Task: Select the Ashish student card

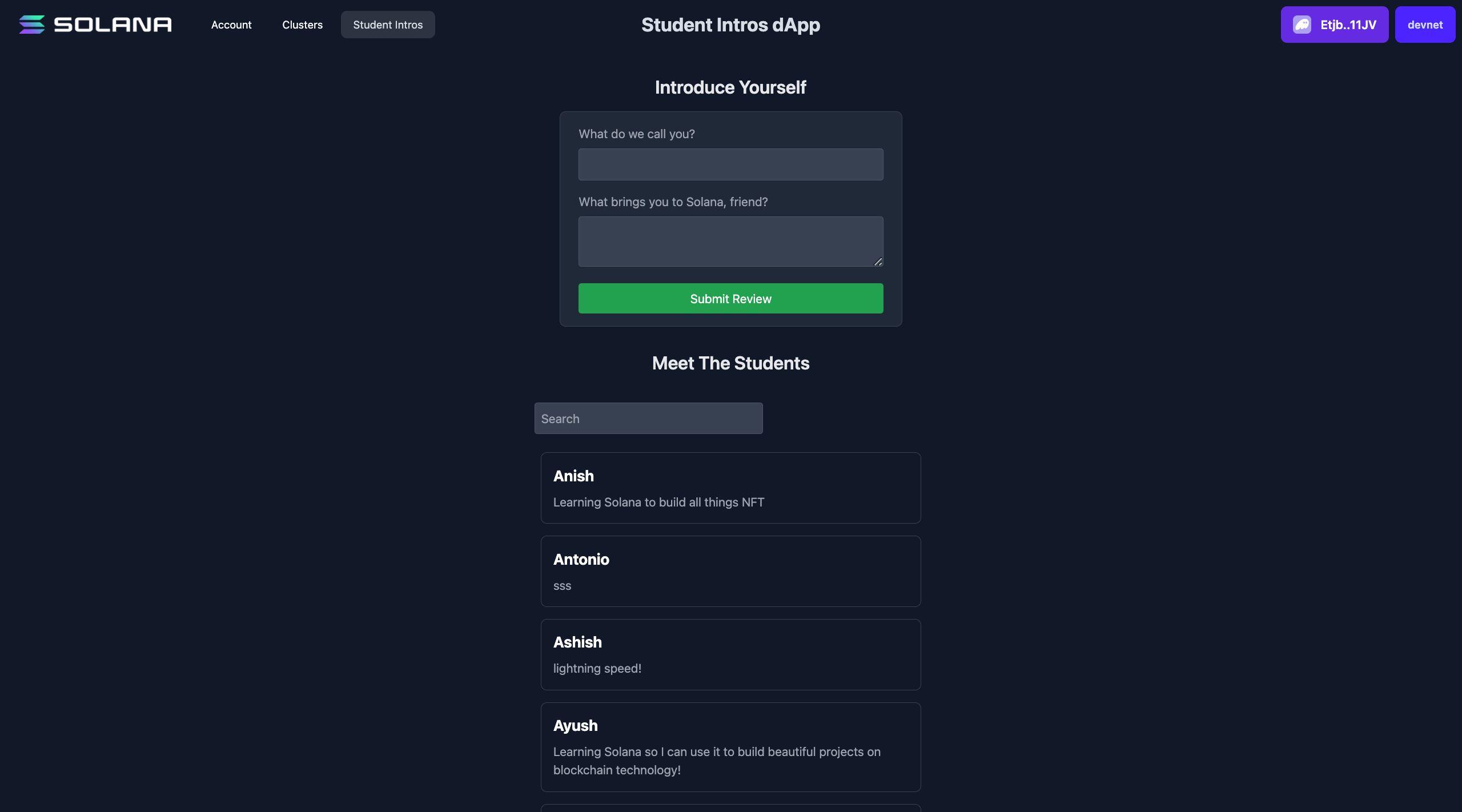Action: [730, 654]
